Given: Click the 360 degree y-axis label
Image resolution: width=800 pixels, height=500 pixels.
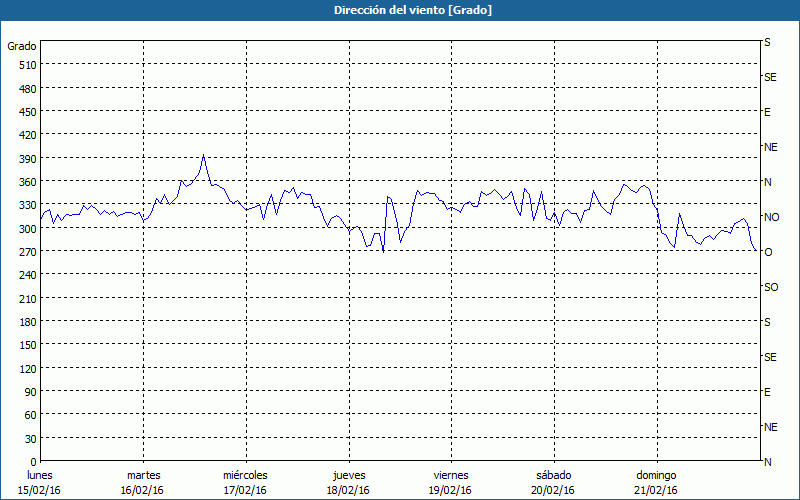Looking at the screenshot, I should point(27,182).
